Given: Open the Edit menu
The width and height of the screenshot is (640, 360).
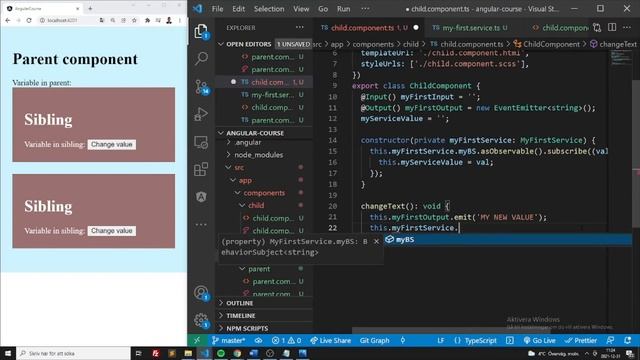Looking at the screenshot, I should coord(238,9).
